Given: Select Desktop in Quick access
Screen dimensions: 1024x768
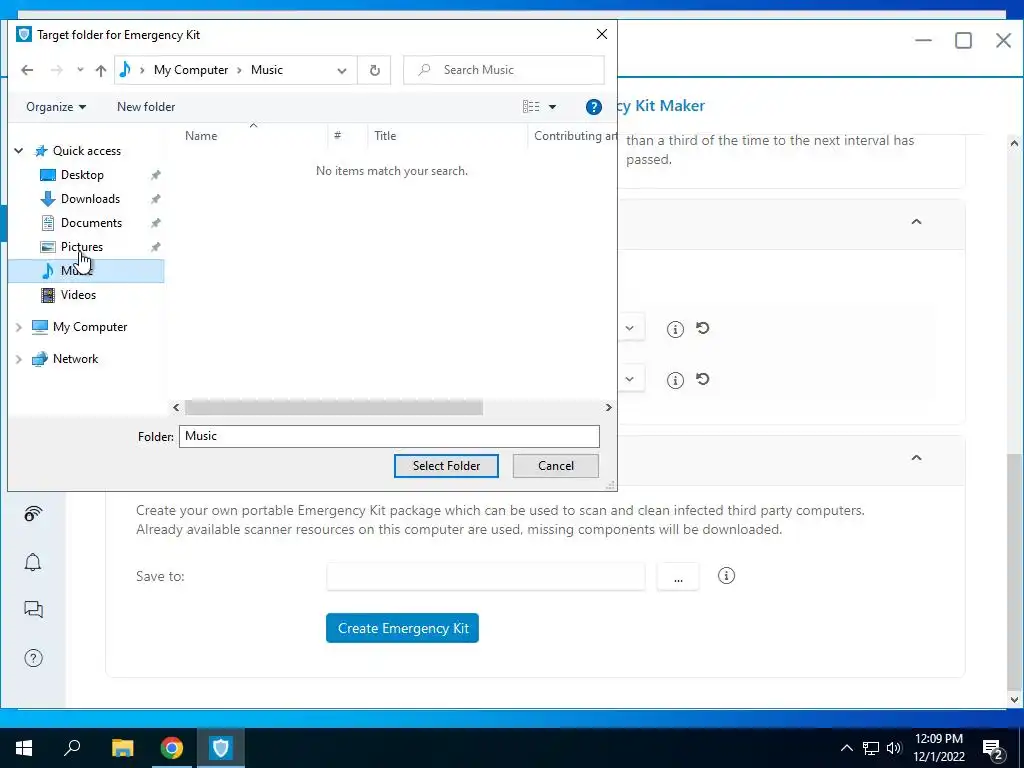Looking at the screenshot, I should pyautogui.click(x=82, y=175).
